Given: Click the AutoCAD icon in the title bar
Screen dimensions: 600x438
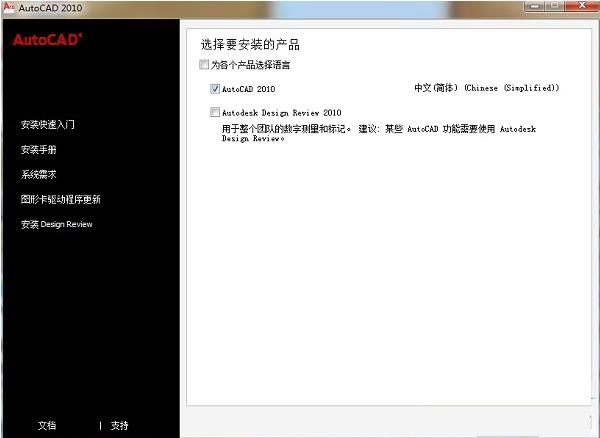Looking at the screenshot, I should pos(8,7).
